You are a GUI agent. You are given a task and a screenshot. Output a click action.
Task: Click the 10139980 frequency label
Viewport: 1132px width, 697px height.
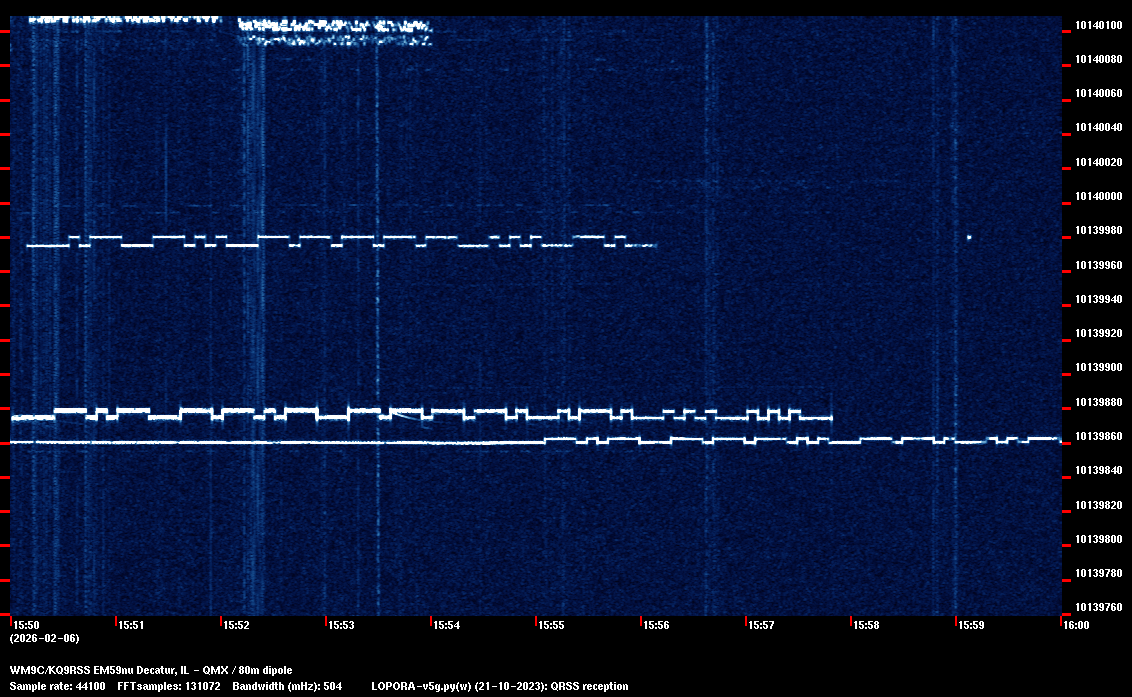(1097, 231)
